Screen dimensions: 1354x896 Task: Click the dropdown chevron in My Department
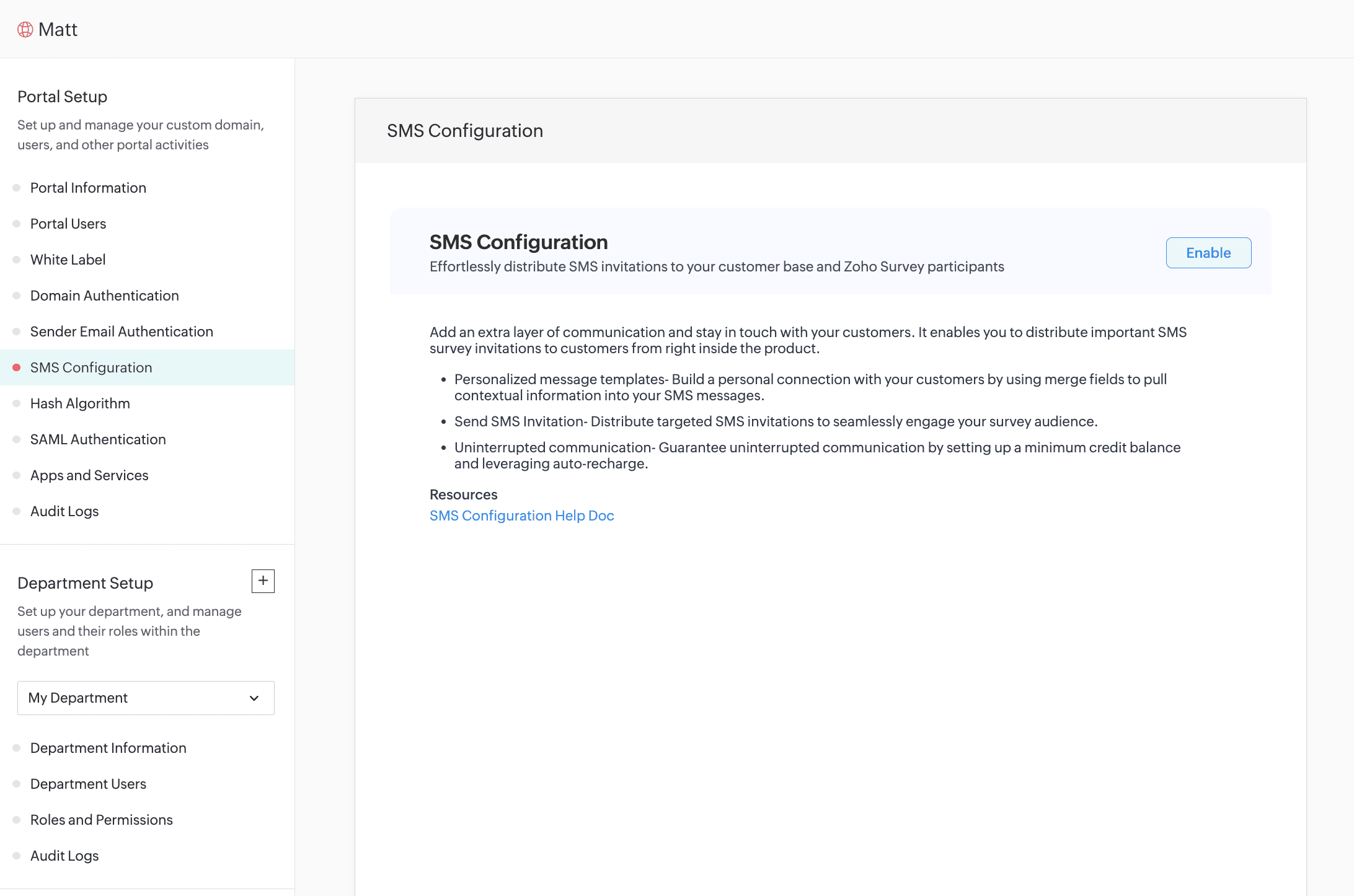tap(254, 698)
